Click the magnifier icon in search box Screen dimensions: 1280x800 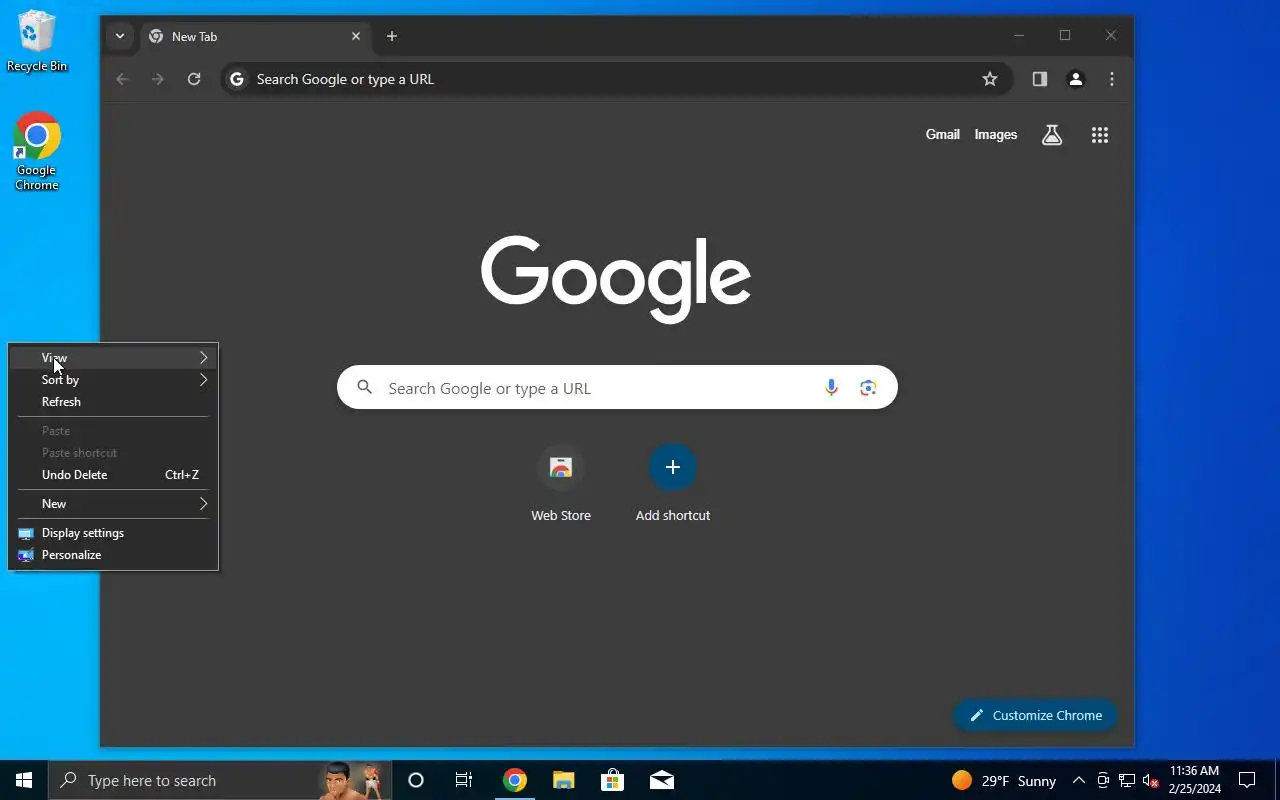click(365, 388)
